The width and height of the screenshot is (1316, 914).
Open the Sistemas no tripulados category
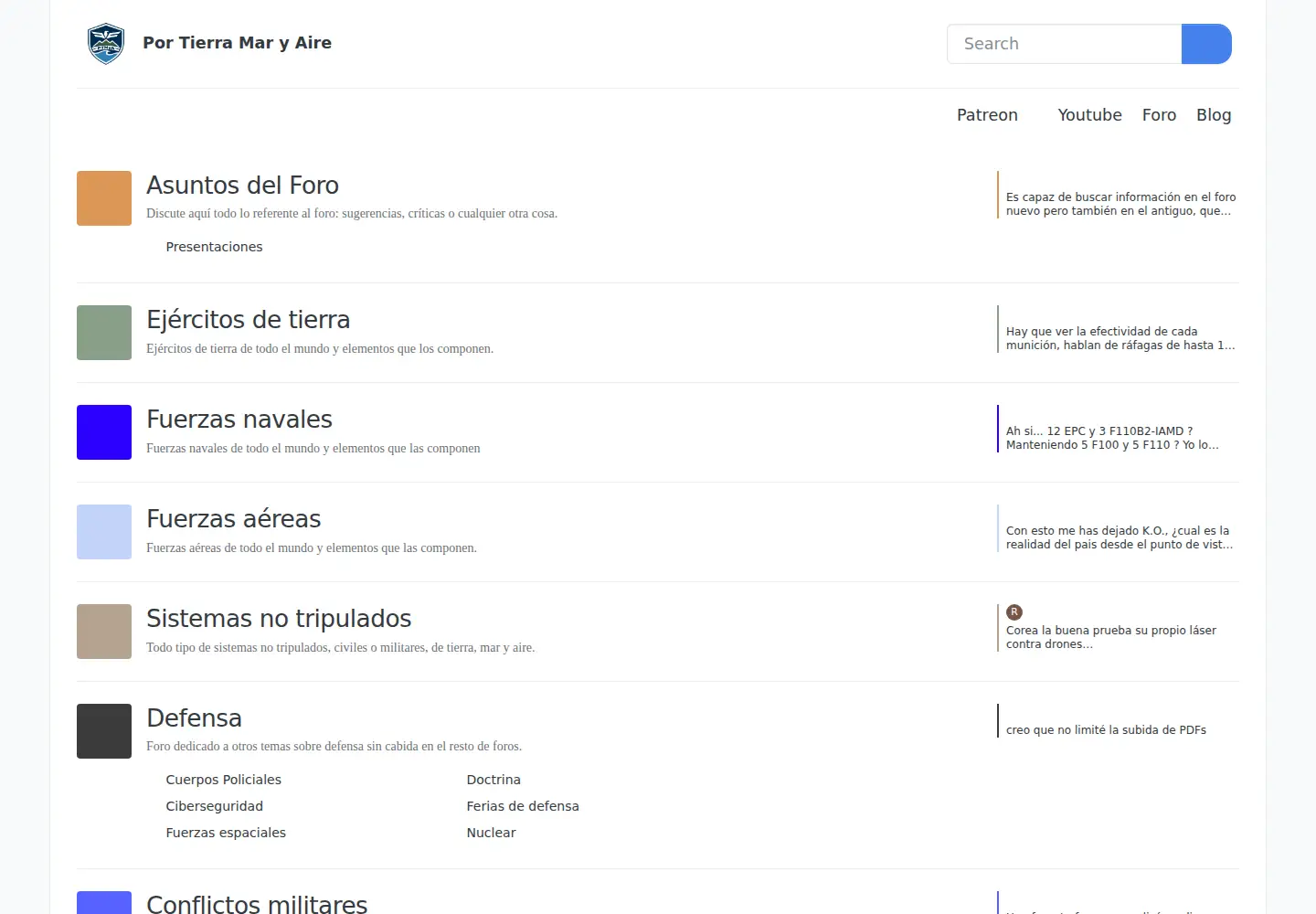pyautogui.click(x=279, y=619)
